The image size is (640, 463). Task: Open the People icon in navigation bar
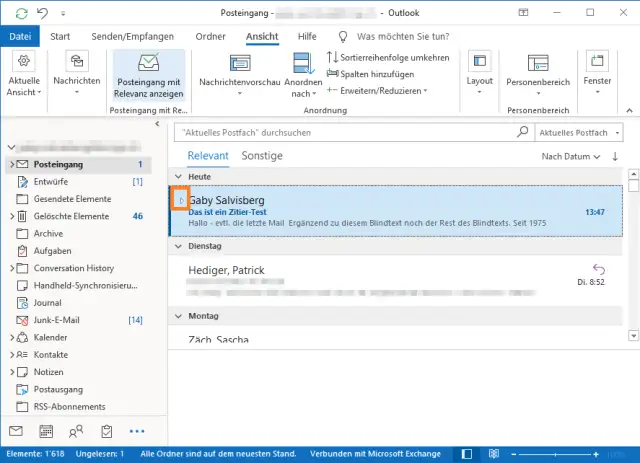76,431
